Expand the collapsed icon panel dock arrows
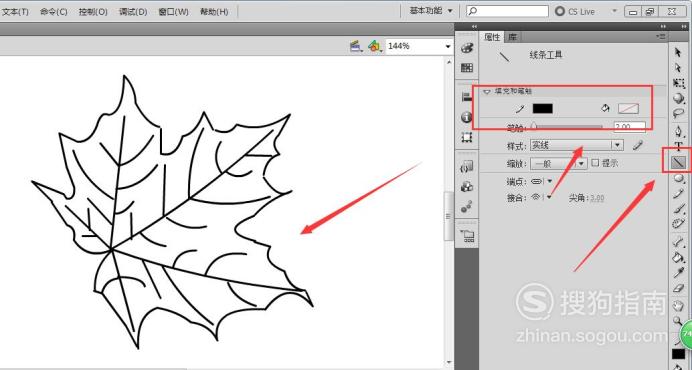The image size is (692, 370). (474, 26)
